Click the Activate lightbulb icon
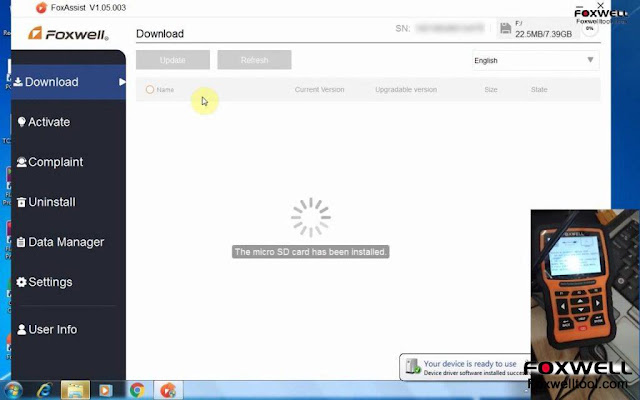The height and width of the screenshot is (400, 640). pos(22,122)
